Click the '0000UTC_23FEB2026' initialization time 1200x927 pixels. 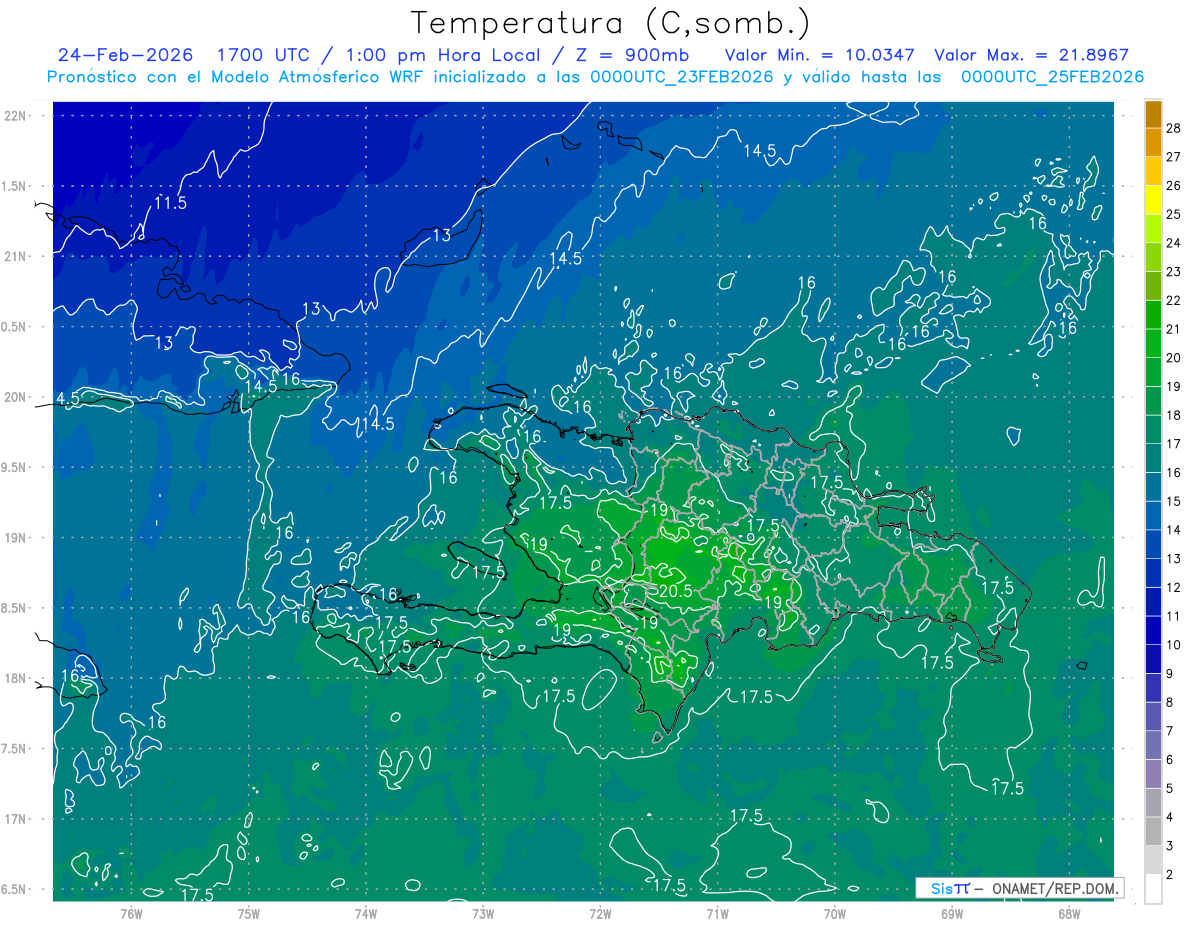682,77
